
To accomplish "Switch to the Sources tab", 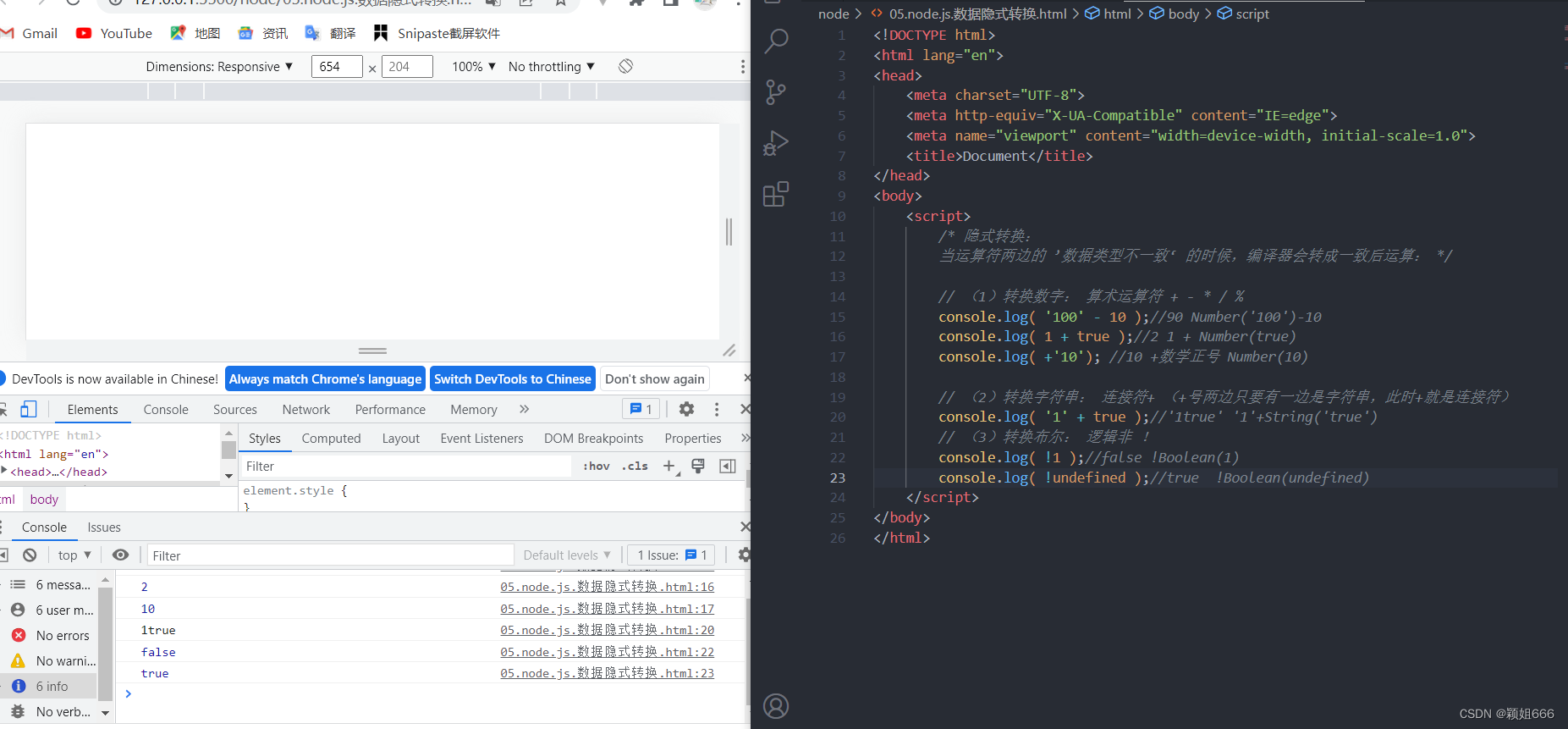I will point(235,409).
